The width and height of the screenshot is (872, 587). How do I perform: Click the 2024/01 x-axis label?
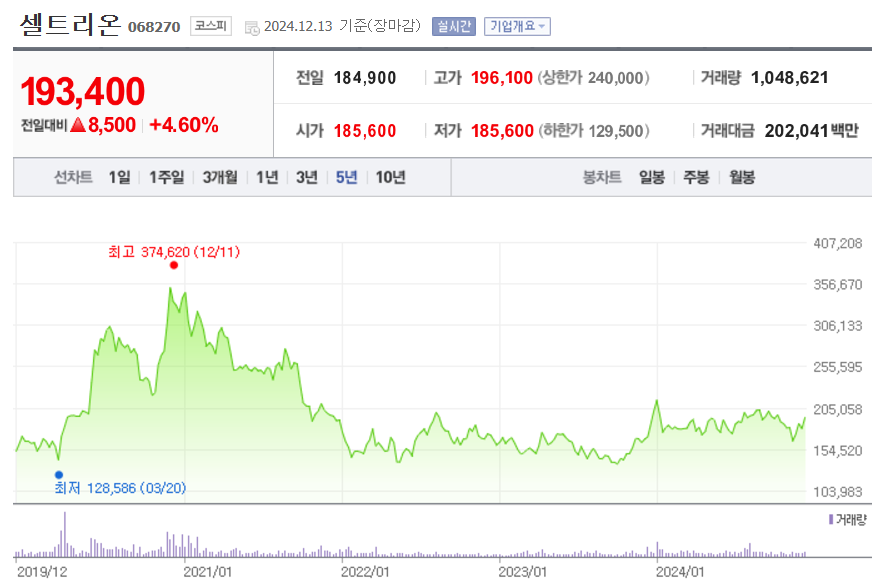pyautogui.click(x=680, y=572)
